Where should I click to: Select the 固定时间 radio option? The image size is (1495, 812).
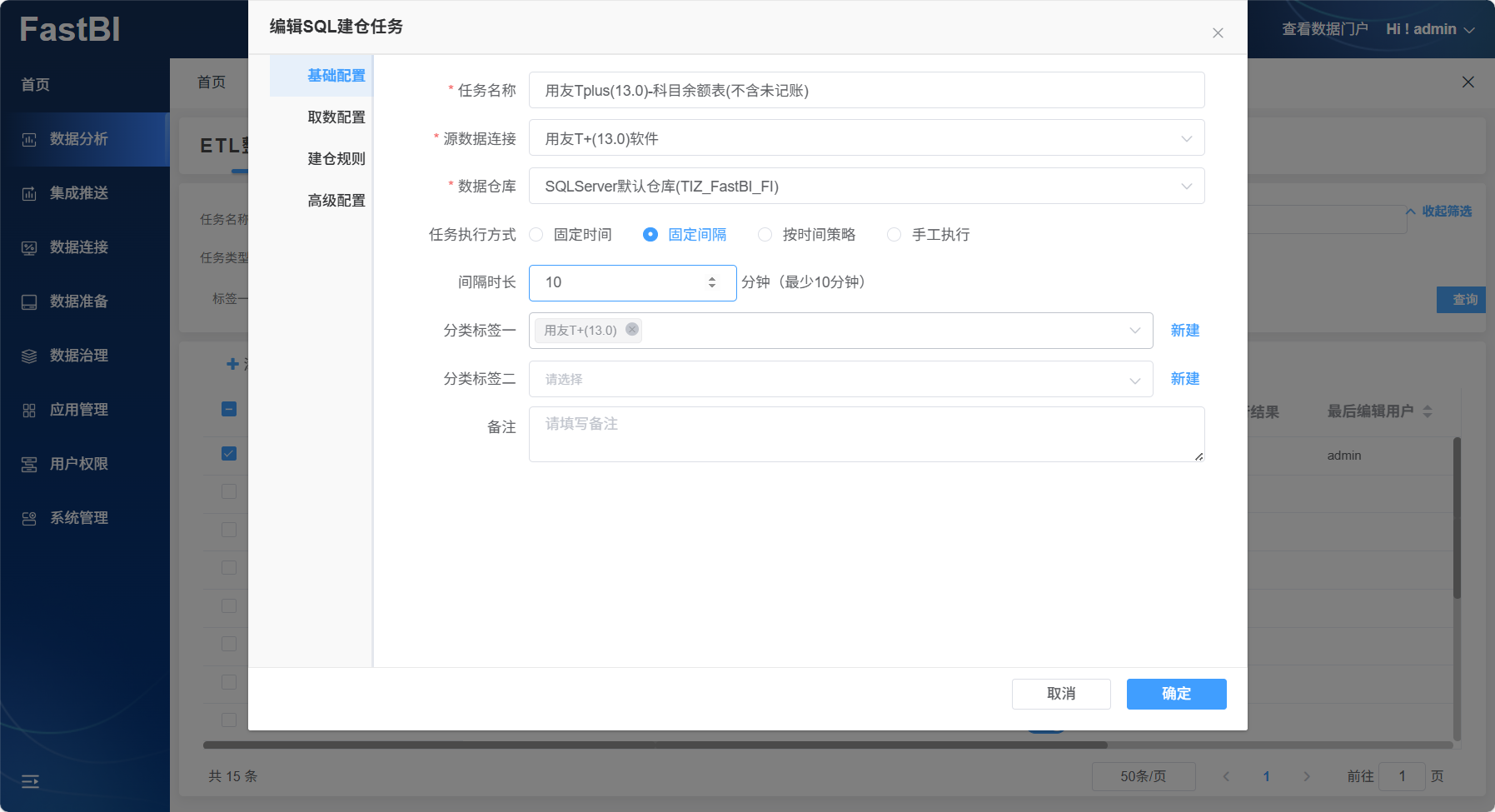coord(536,235)
